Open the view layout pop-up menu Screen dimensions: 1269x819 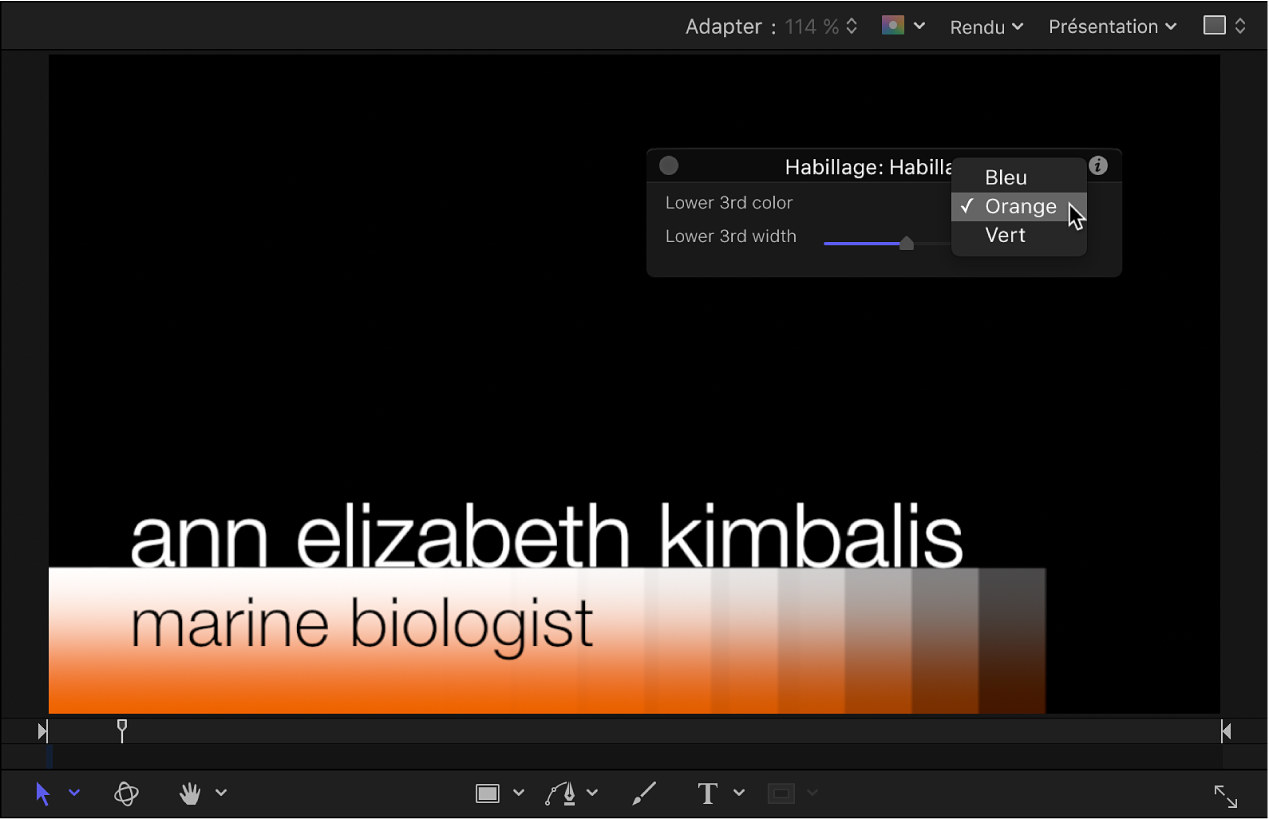click(x=1224, y=26)
